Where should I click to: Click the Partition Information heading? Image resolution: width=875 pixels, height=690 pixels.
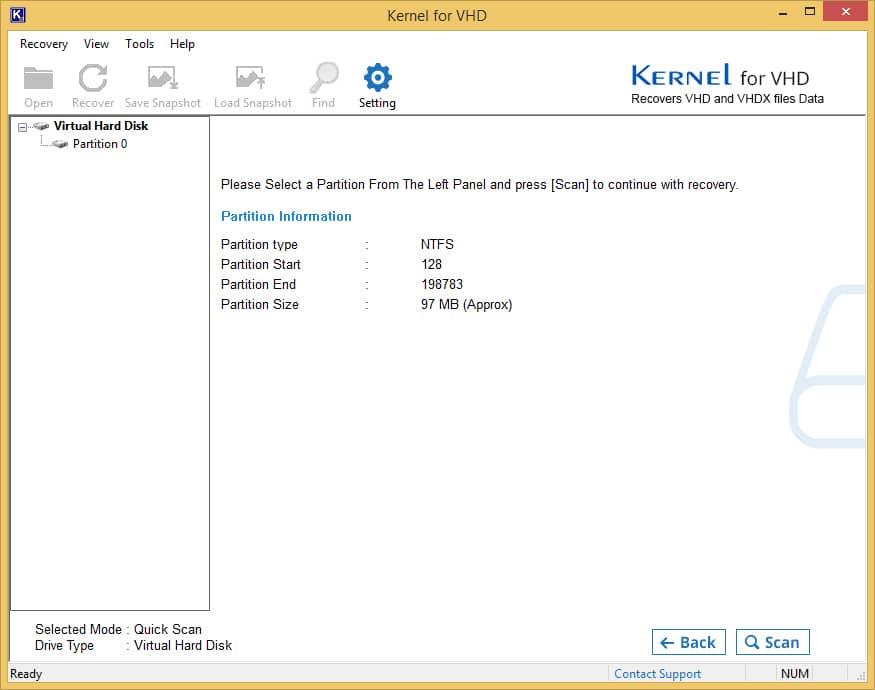(286, 217)
